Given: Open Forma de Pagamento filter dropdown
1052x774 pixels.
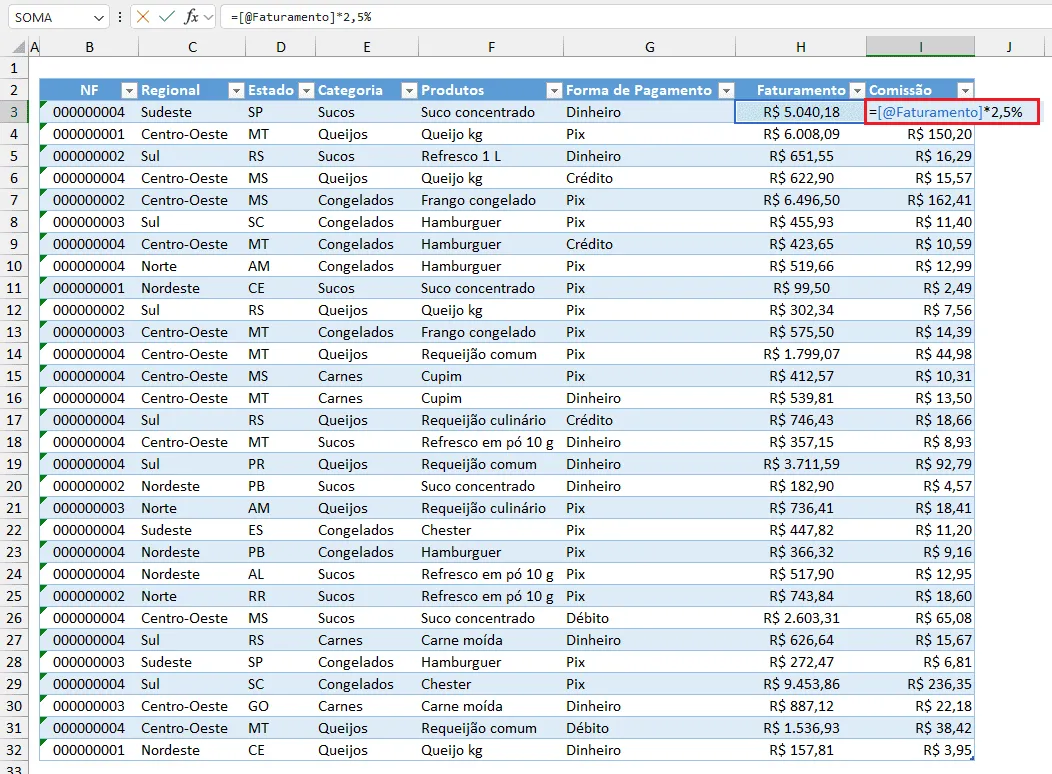Looking at the screenshot, I should 726,91.
